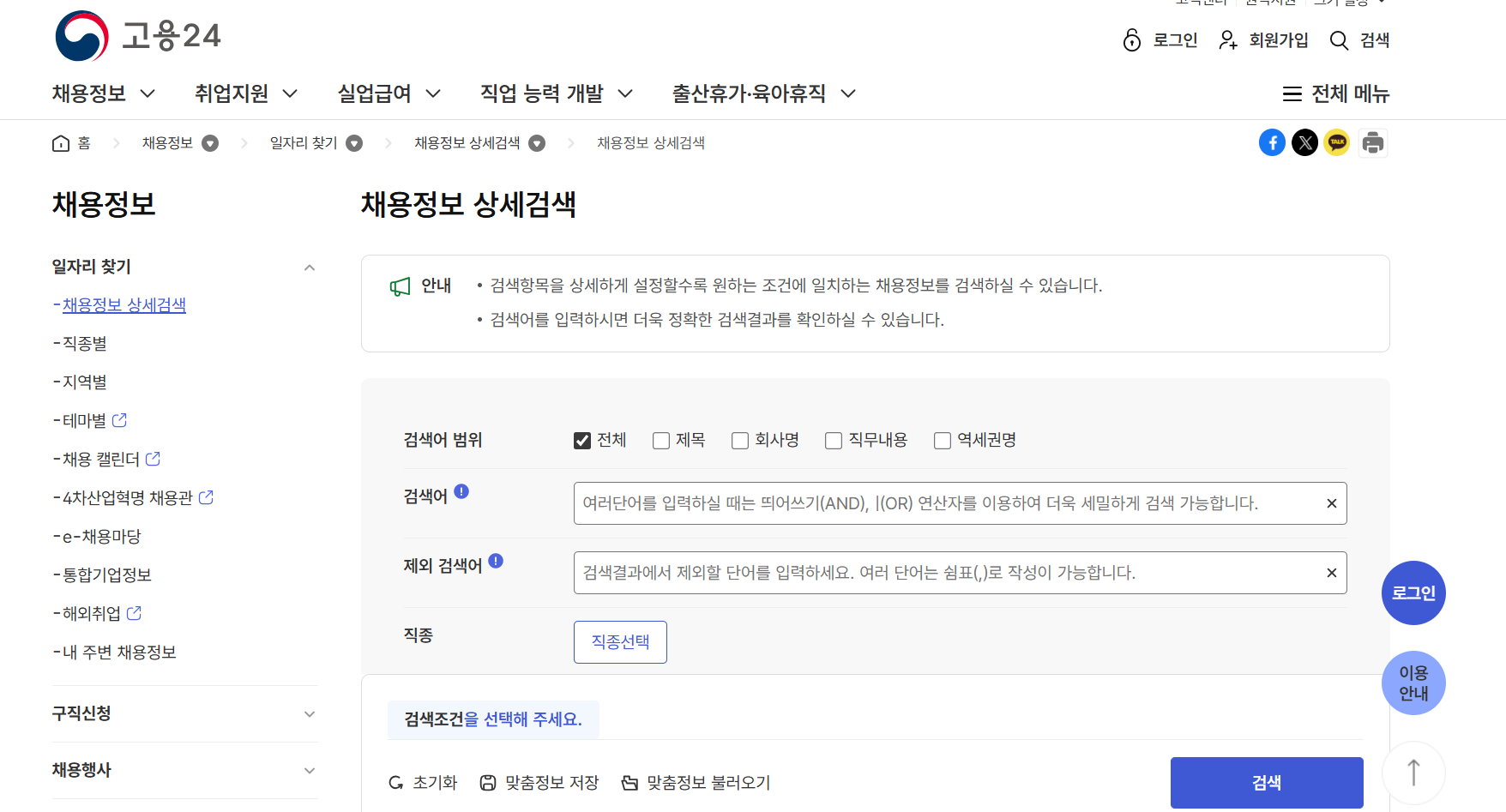This screenshot has width=1506, height=812.
Task: Click the blue 검색 button
Action: coord(1267,783)
